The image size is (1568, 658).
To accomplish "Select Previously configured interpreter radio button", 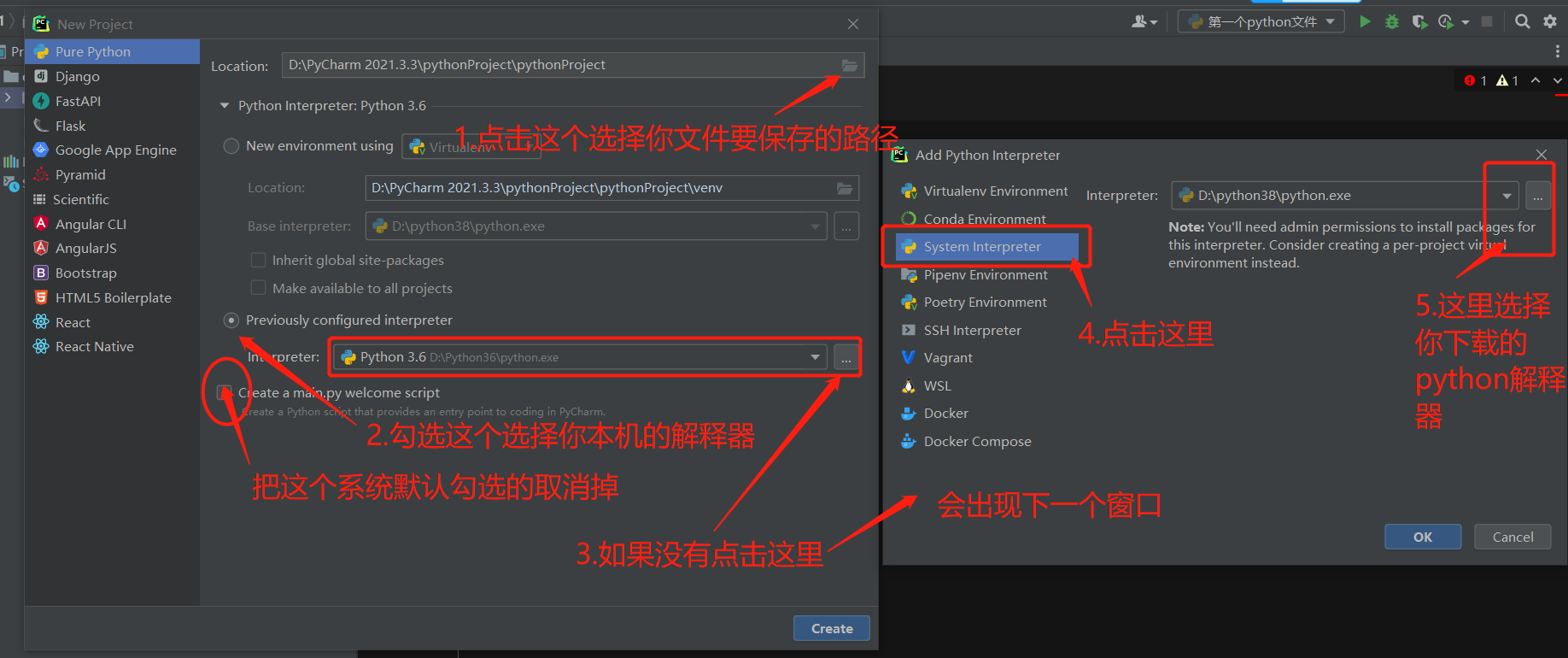I will [231, 320].
